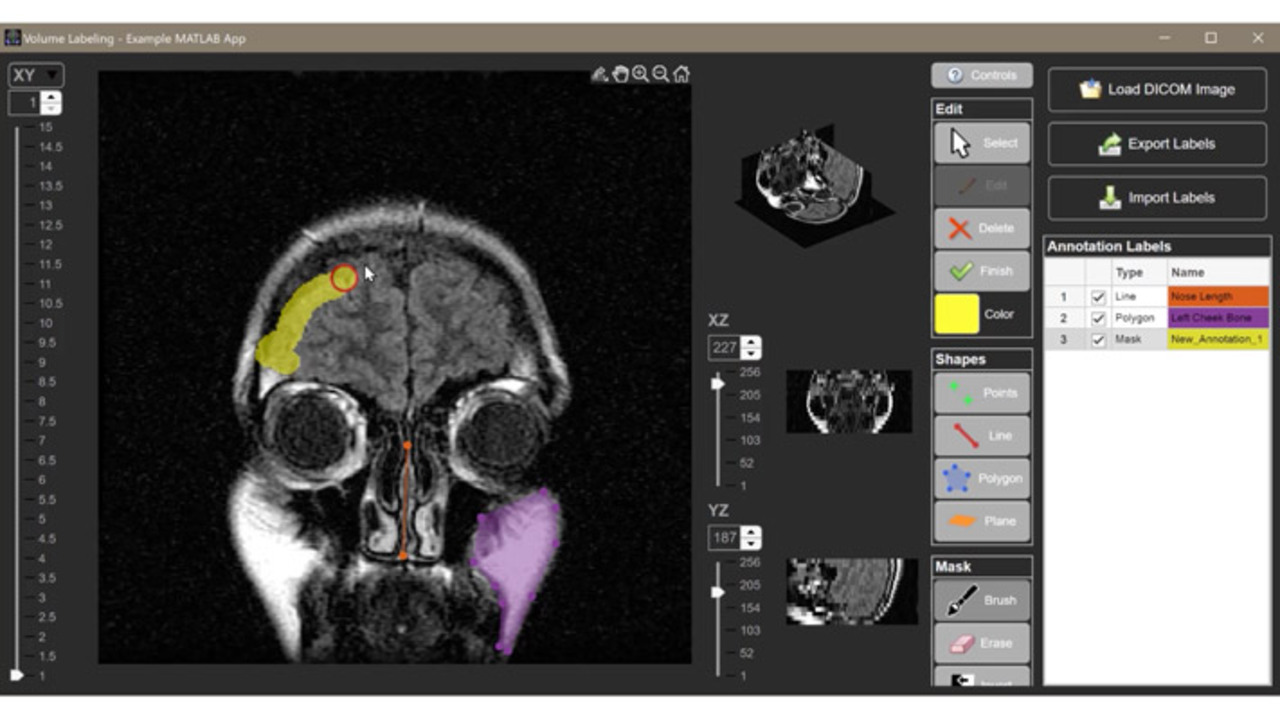Viewport: 1280px width, 720px height.
Task: Uncheck the Nose Length annotation checkbox
Action: point(1098,297)
